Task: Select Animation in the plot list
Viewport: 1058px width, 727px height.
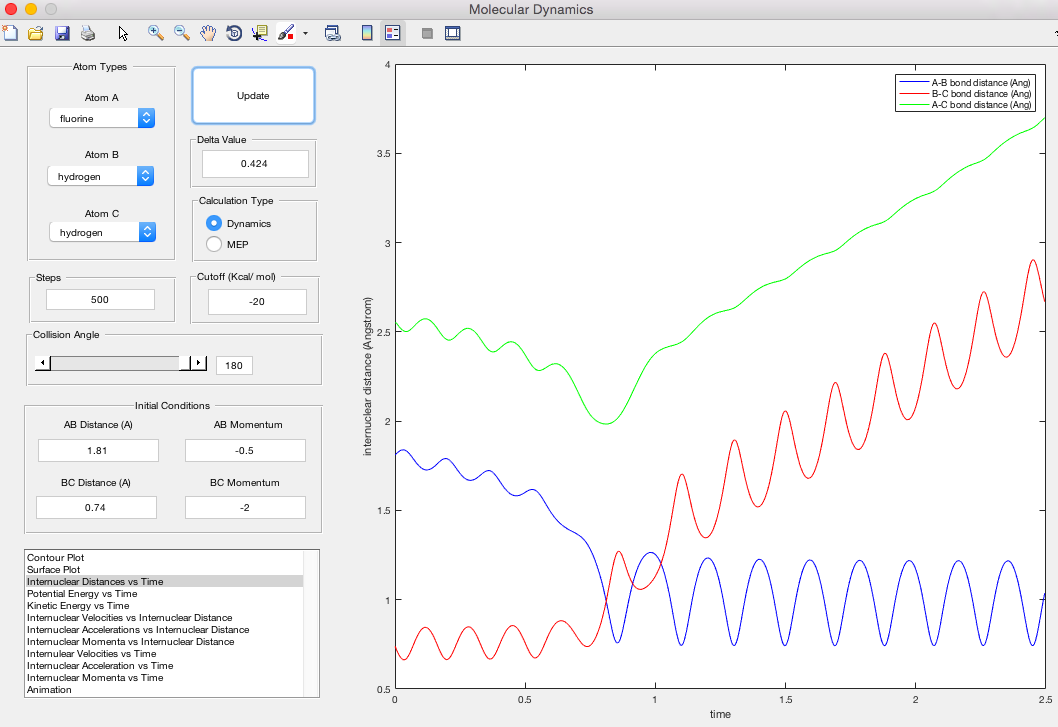Action: click(x=50, y=689)
